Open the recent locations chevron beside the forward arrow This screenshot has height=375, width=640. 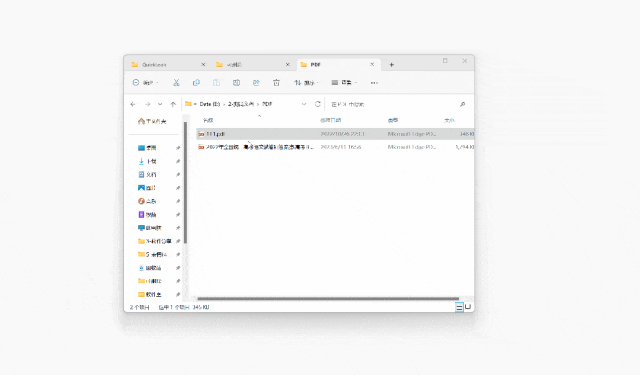[160, 104]
